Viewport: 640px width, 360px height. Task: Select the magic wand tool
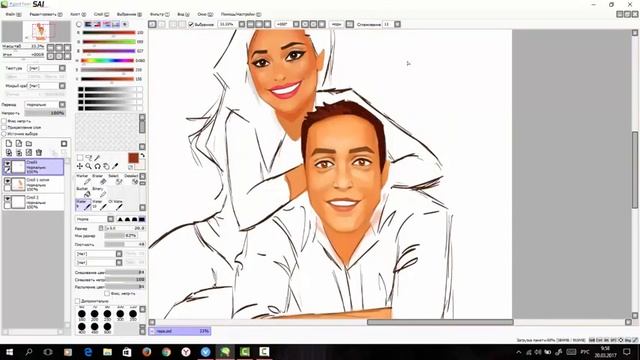click(98, 158)
